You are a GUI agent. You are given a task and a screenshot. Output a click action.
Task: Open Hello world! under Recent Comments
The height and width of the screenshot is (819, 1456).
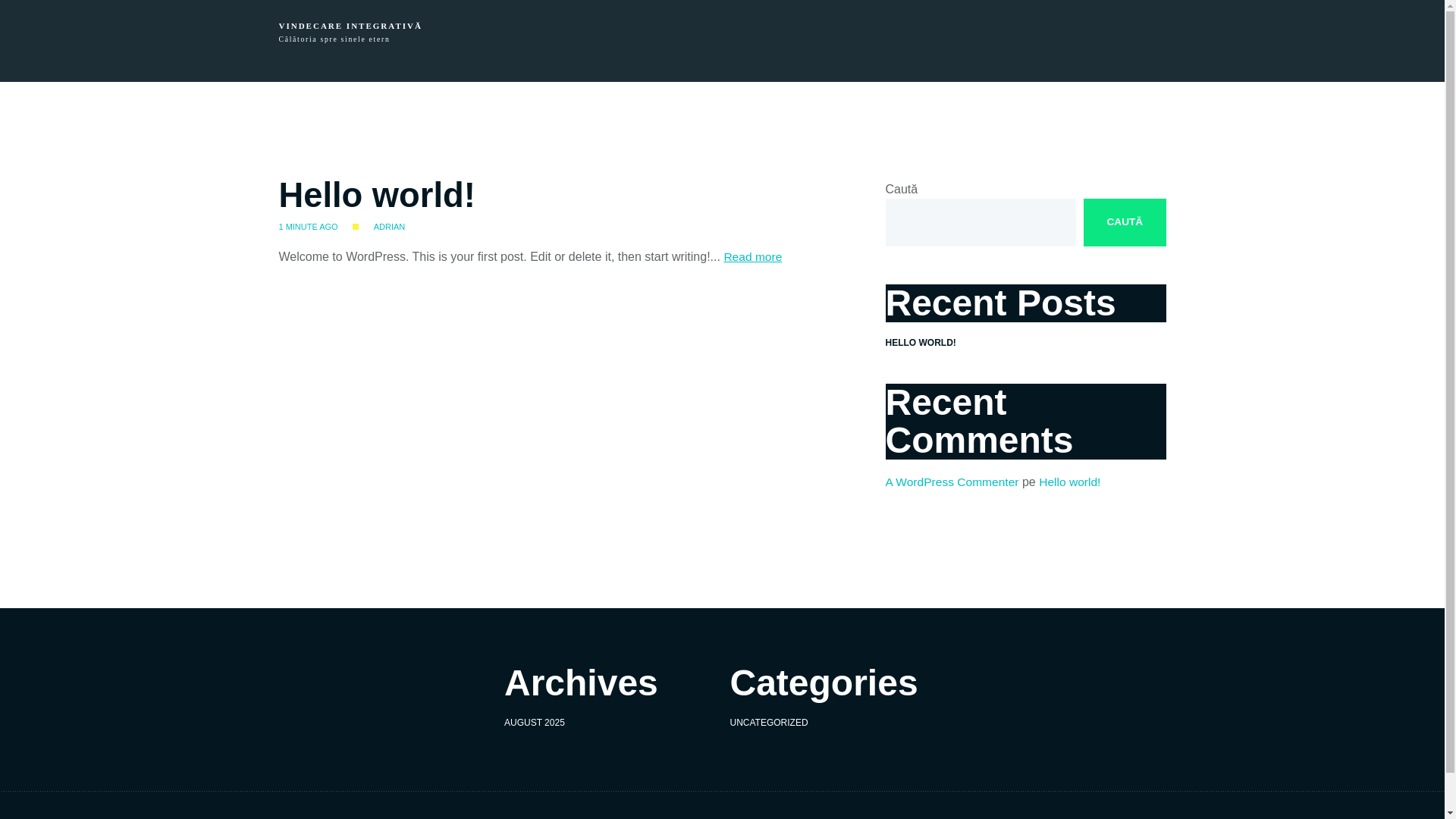tap(1069, 482)
